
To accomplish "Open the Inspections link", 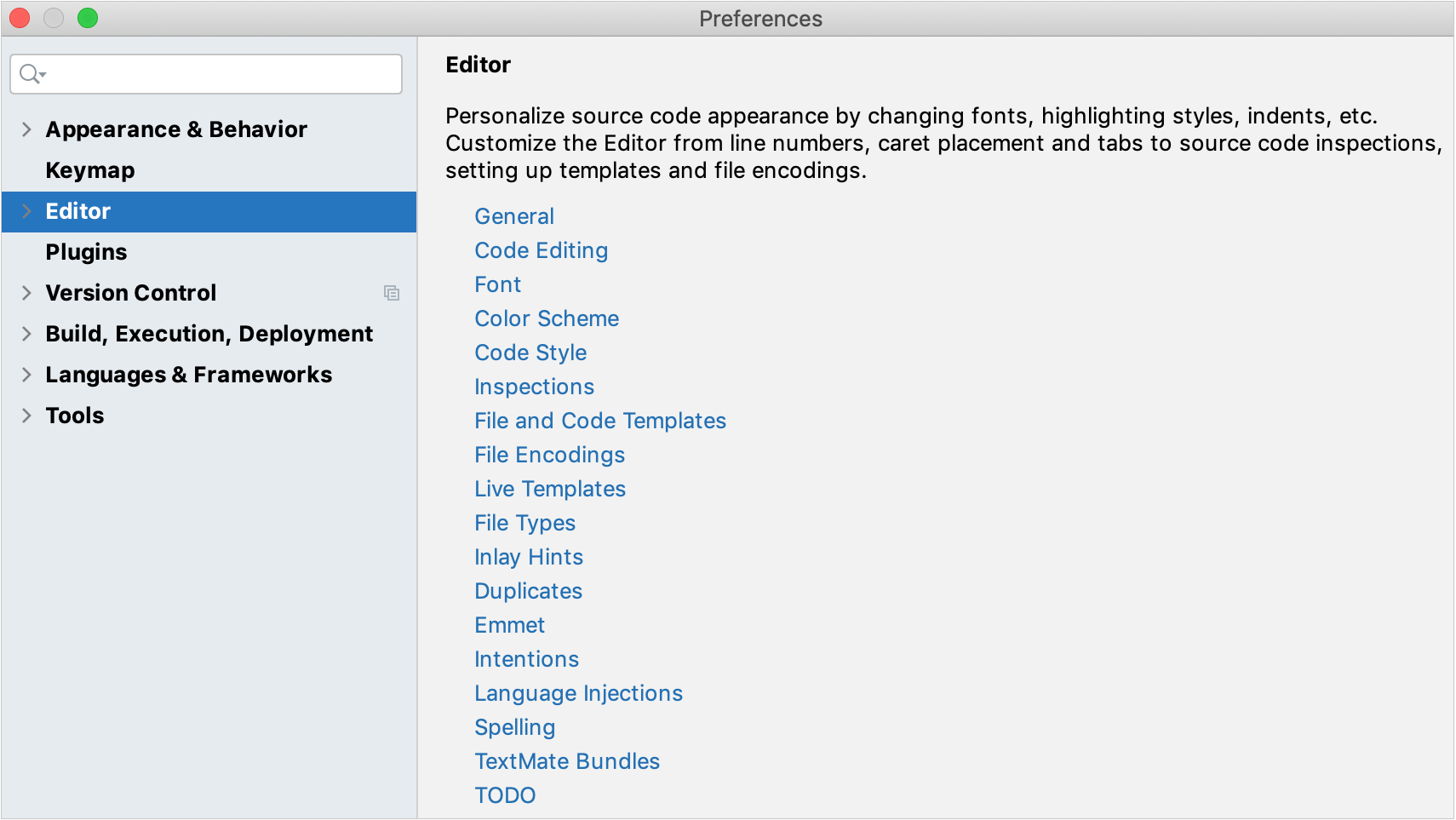I will (534, 387).
